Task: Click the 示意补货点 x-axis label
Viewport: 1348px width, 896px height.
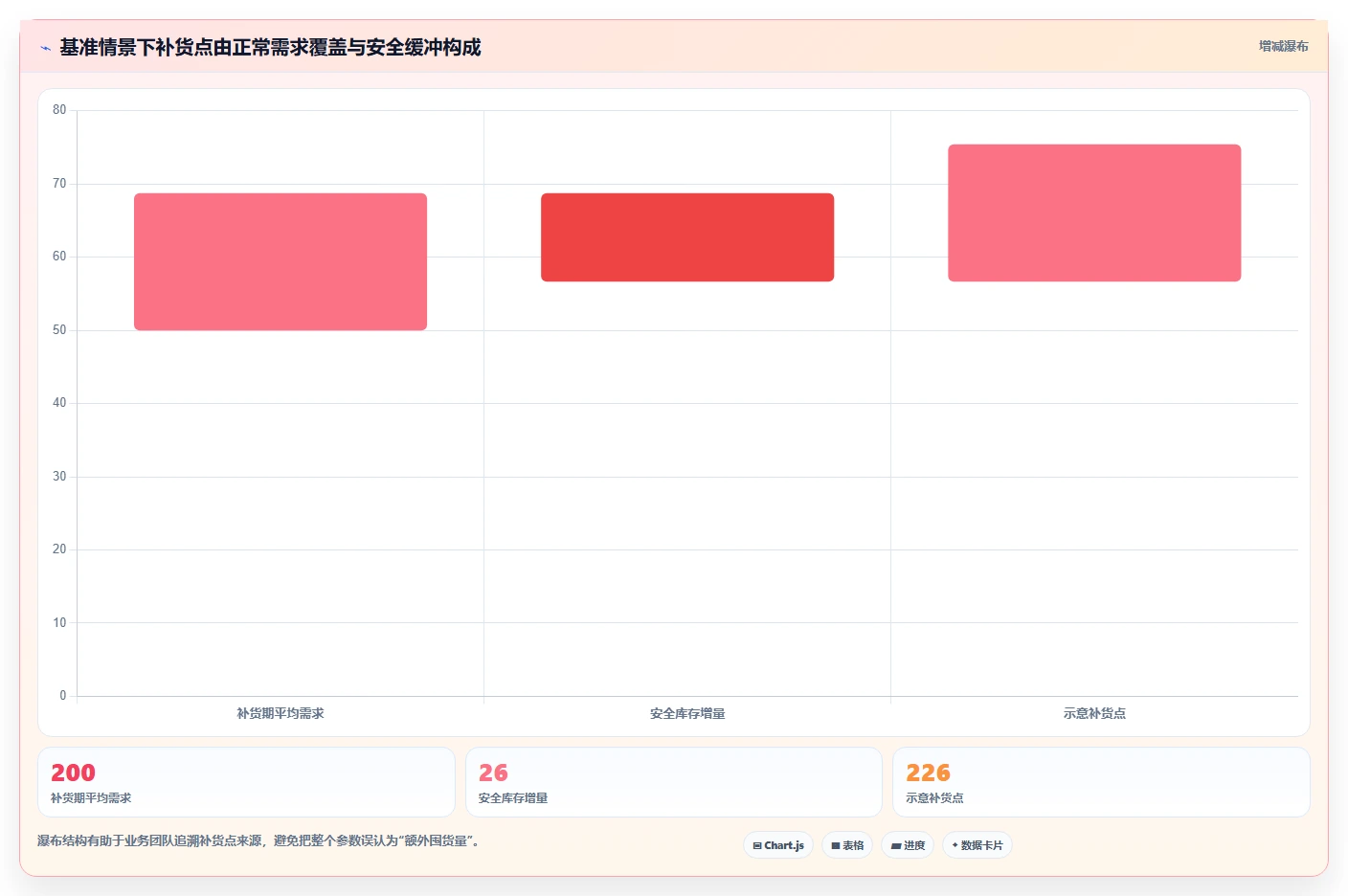Action: (1094, 713)
